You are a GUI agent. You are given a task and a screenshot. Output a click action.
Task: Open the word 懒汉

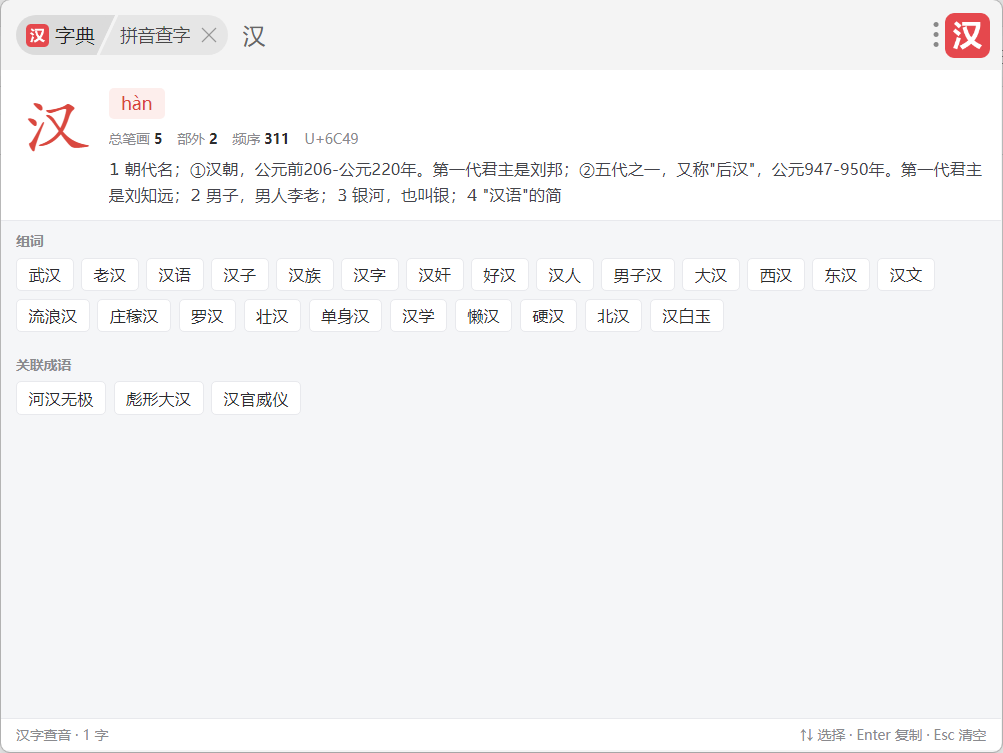pos(484,316)
